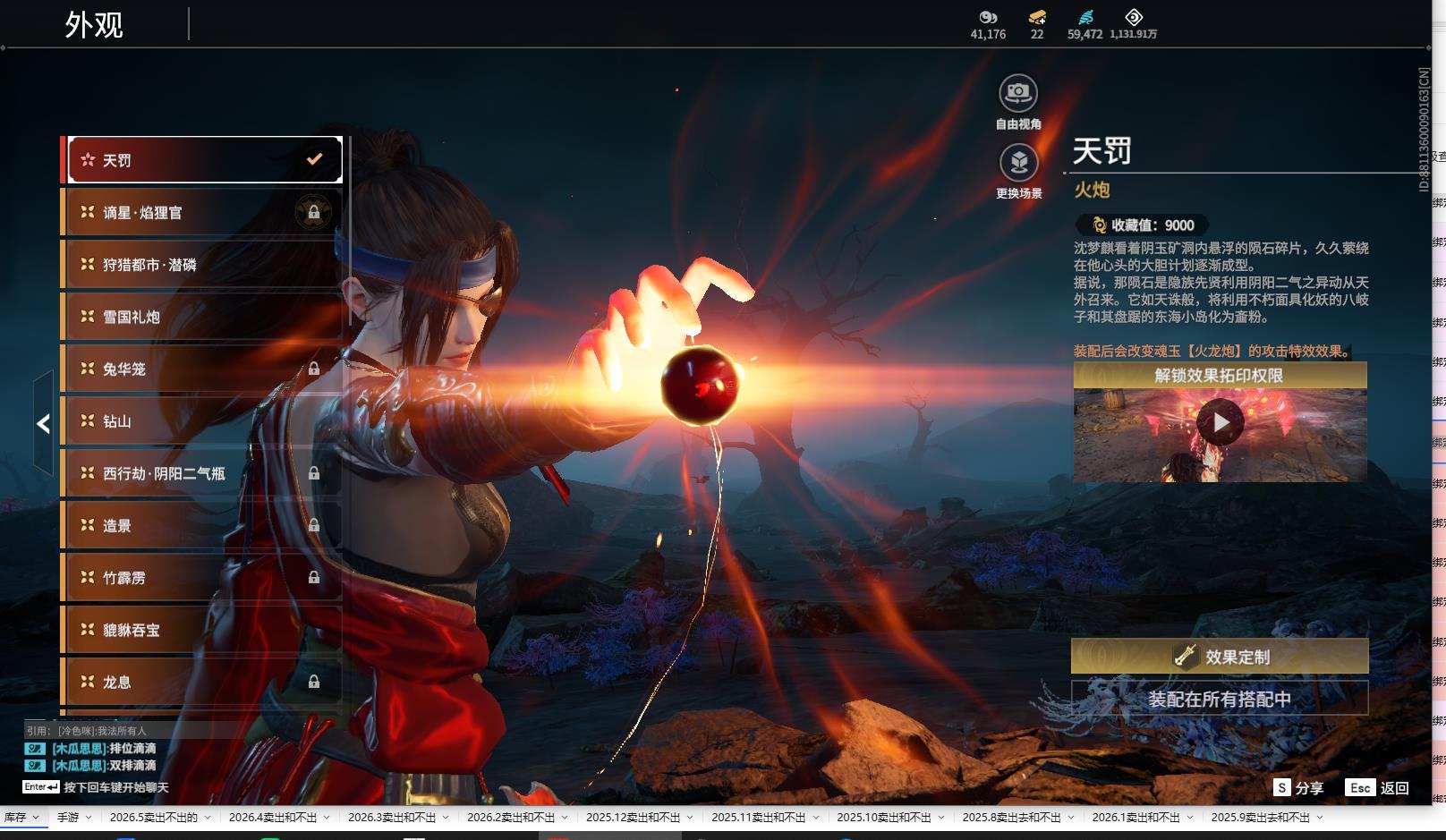
Task: Select the 龙息 skin entry
Action: click(202, 682)
